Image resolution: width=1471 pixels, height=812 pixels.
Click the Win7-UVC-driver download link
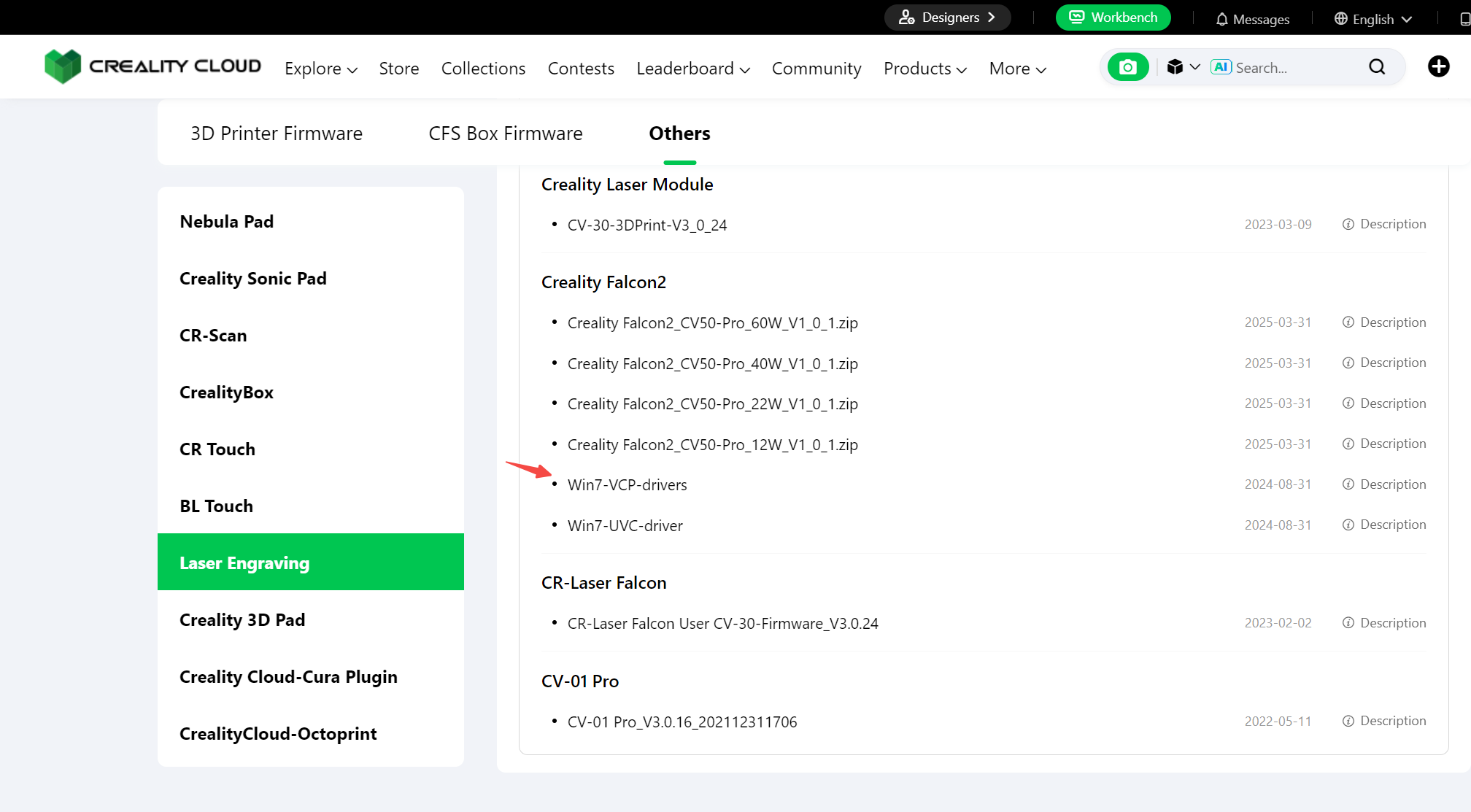tap(625, 526)
